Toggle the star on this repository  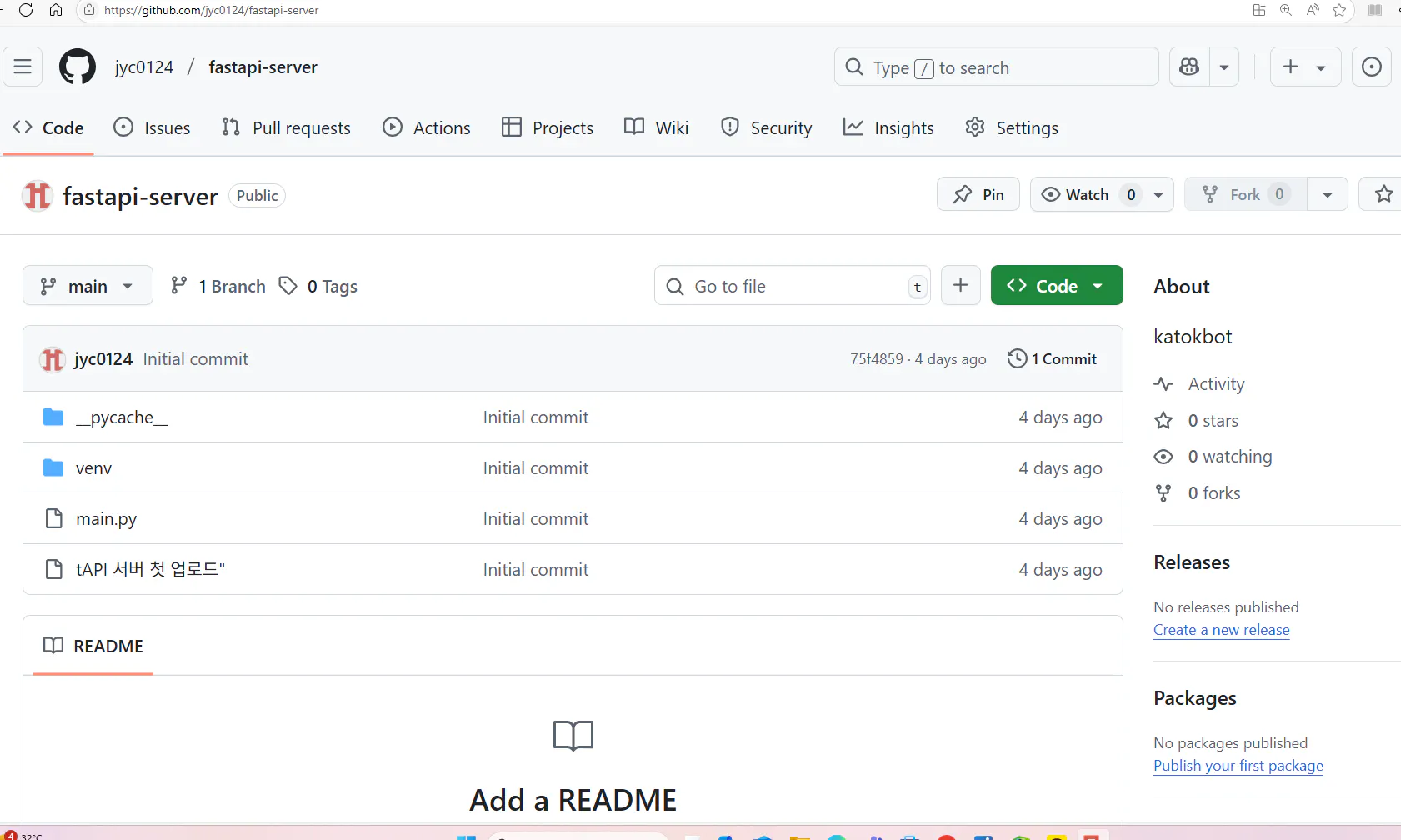pyautogui.click(x=1383, y=194)
